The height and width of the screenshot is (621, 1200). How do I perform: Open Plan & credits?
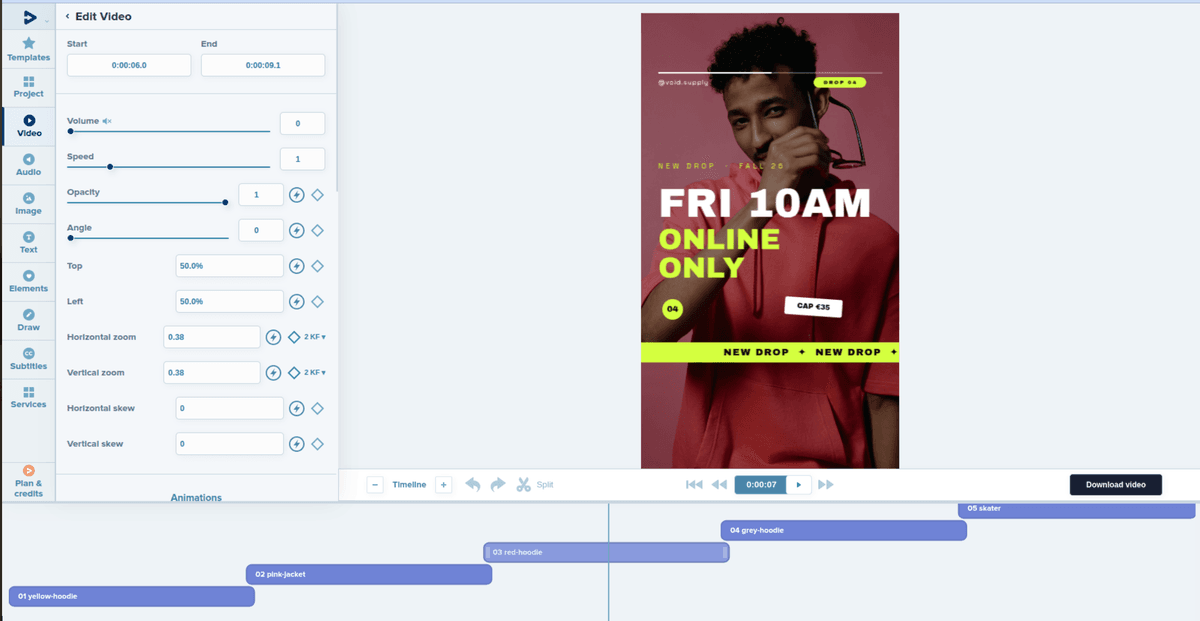click(28, 481)
